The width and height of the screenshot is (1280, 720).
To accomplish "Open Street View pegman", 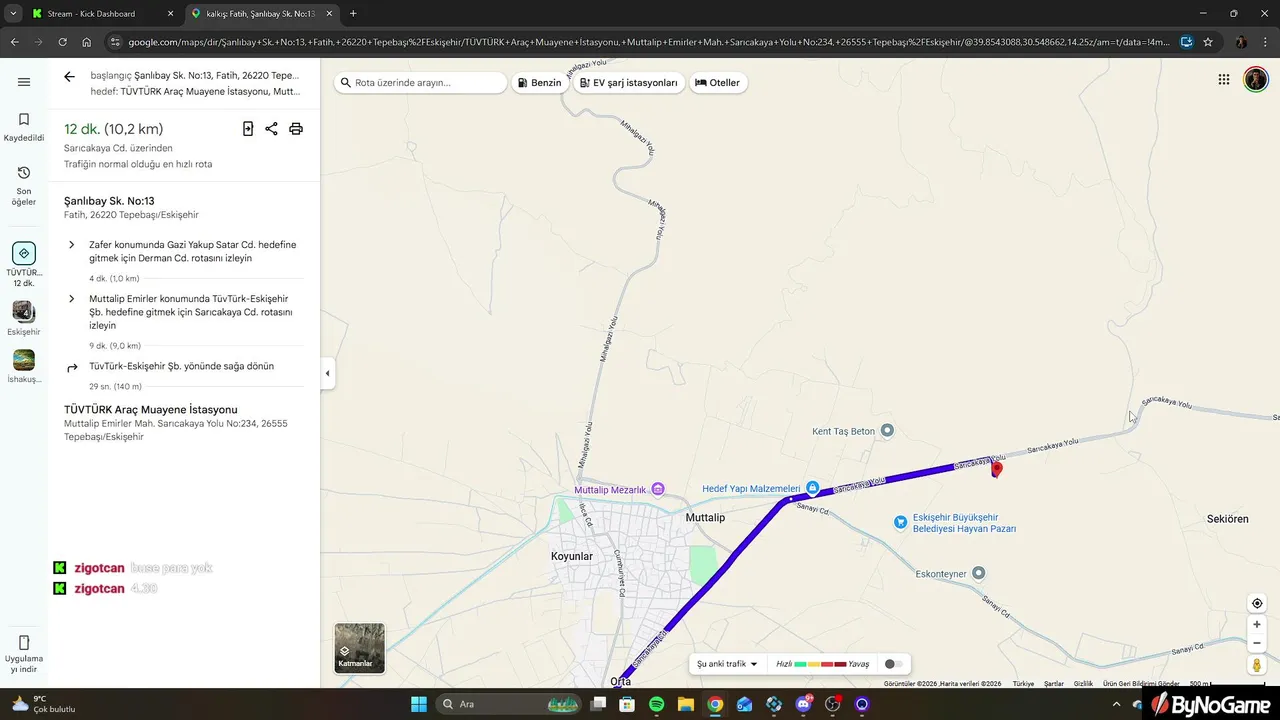I will (1257, 665).
